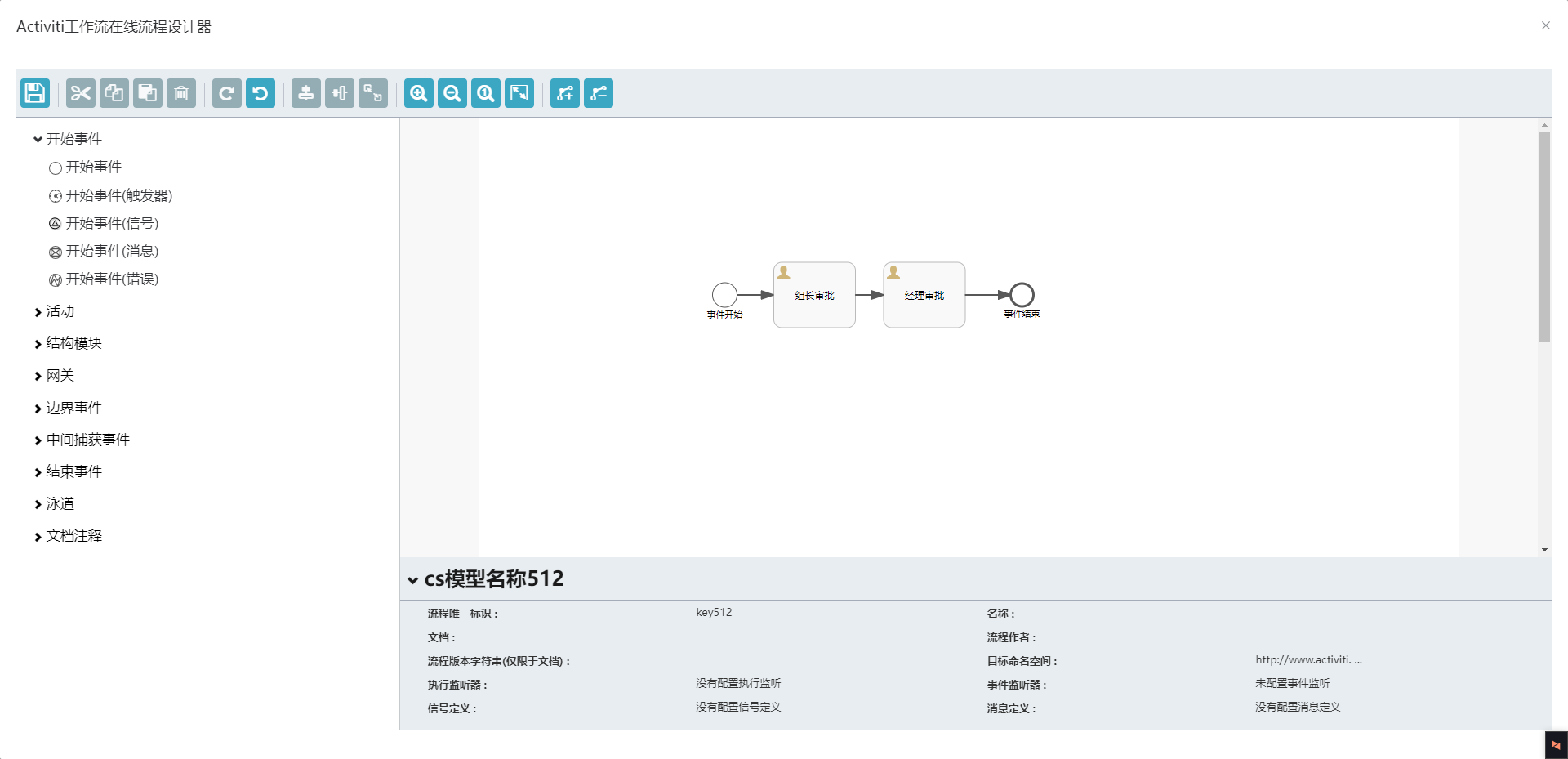Click the orange flag icon in corner
Image resolution: width=1568 pixels, height=759 pixels.
[1556, 745]
